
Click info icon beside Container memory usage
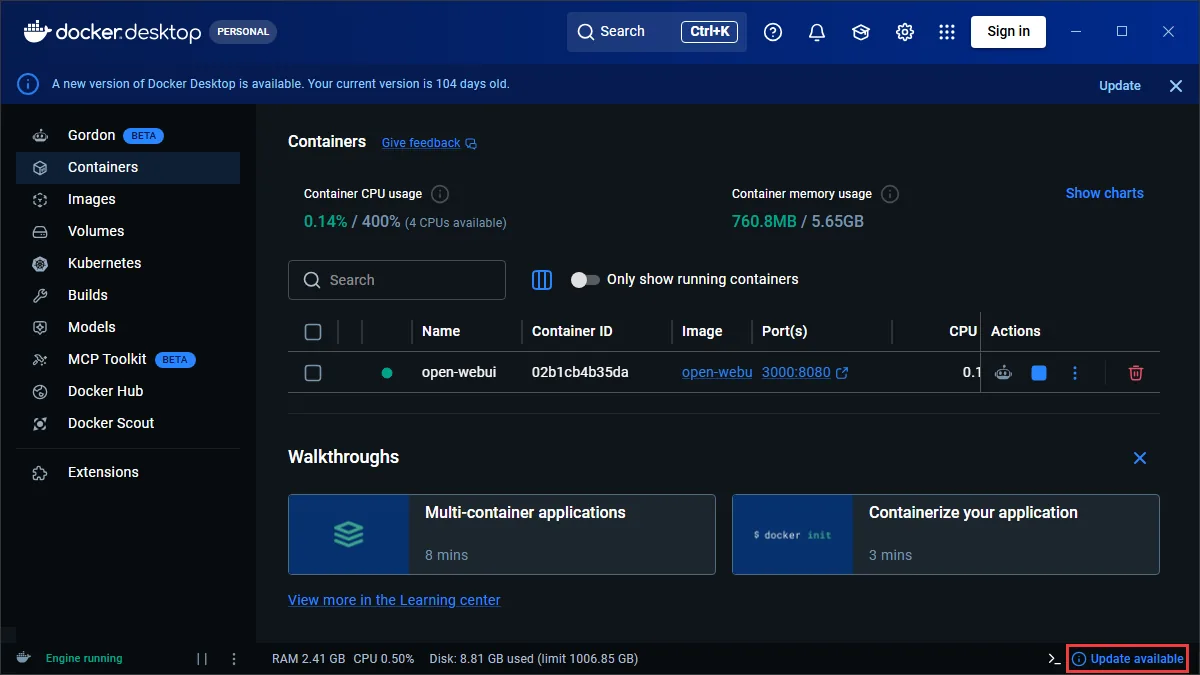pyautogui.click(x=890, y=194)
